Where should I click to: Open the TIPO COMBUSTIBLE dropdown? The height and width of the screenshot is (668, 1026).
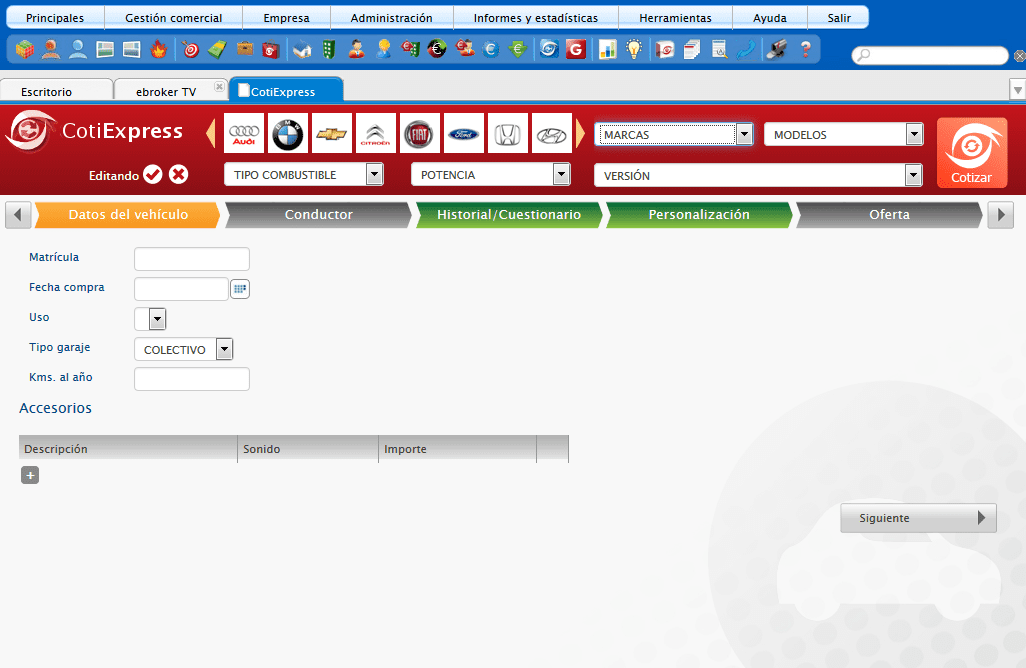(x=304, y=175)
